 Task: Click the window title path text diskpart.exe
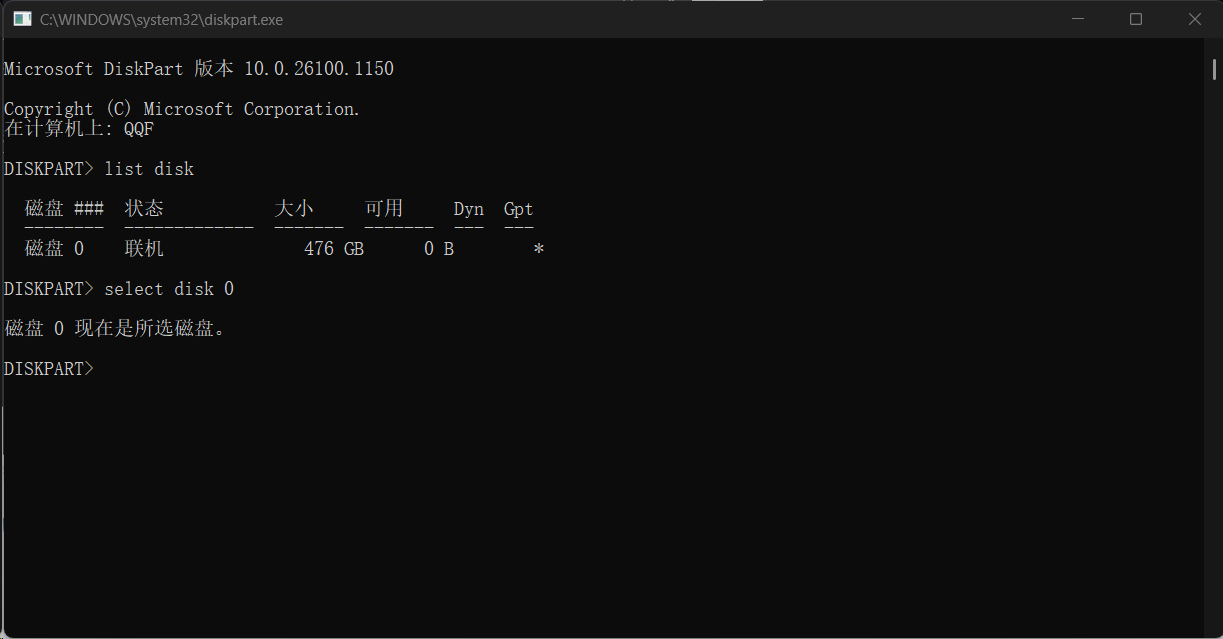click(161, 19)
